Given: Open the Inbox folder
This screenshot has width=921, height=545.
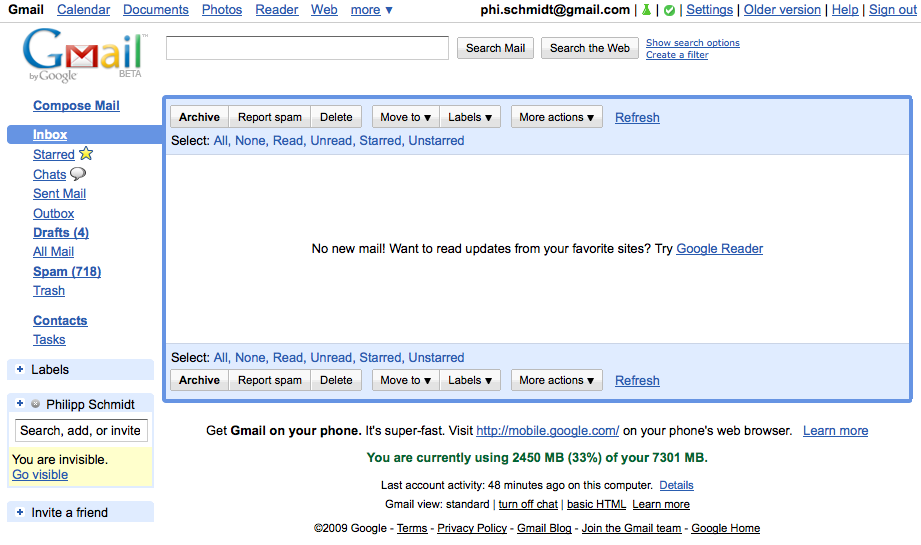Looking at the screenshot, I should point(50,134).
